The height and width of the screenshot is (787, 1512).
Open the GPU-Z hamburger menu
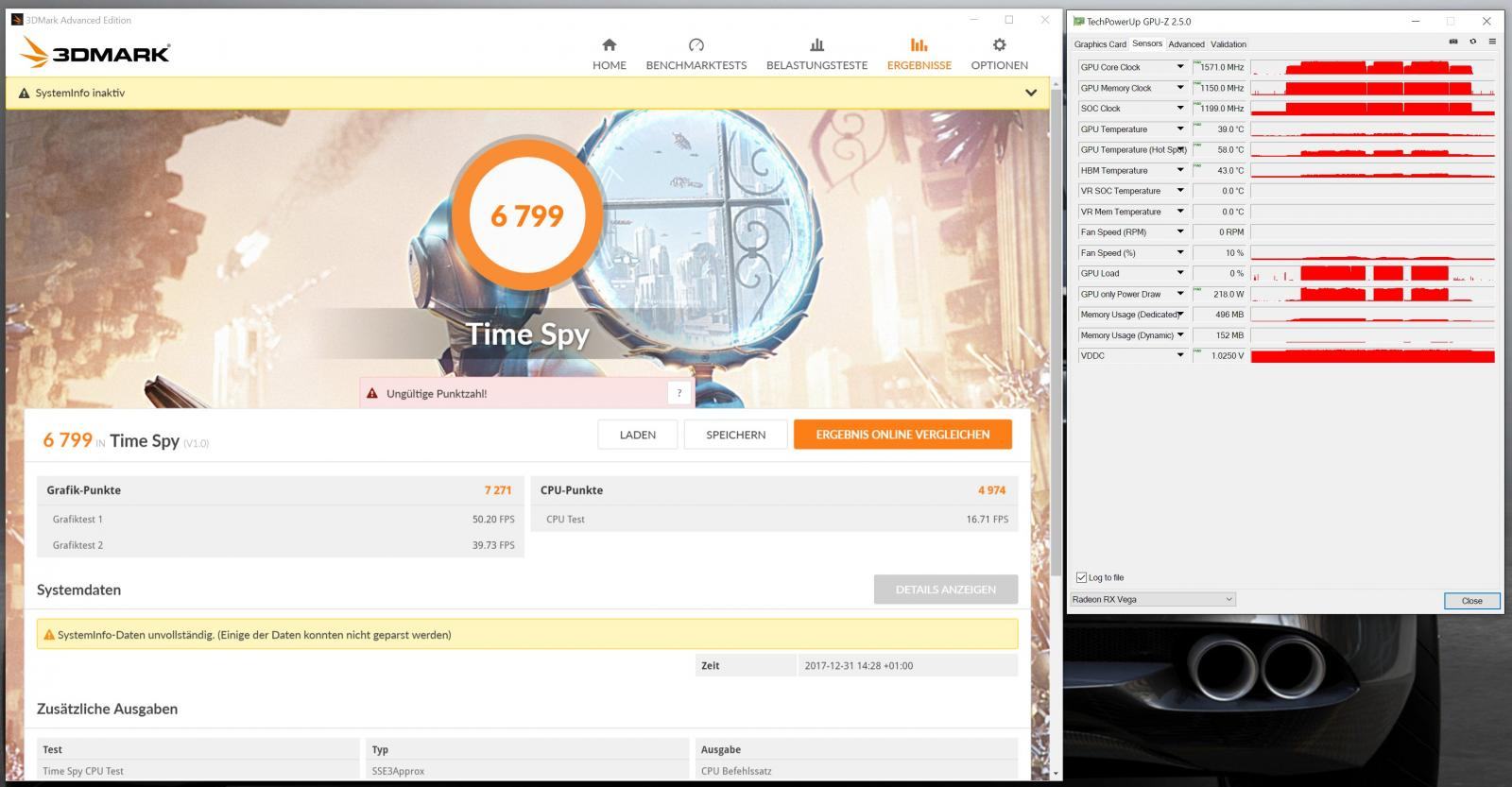pyautogui.click(x=1492, y=42)
